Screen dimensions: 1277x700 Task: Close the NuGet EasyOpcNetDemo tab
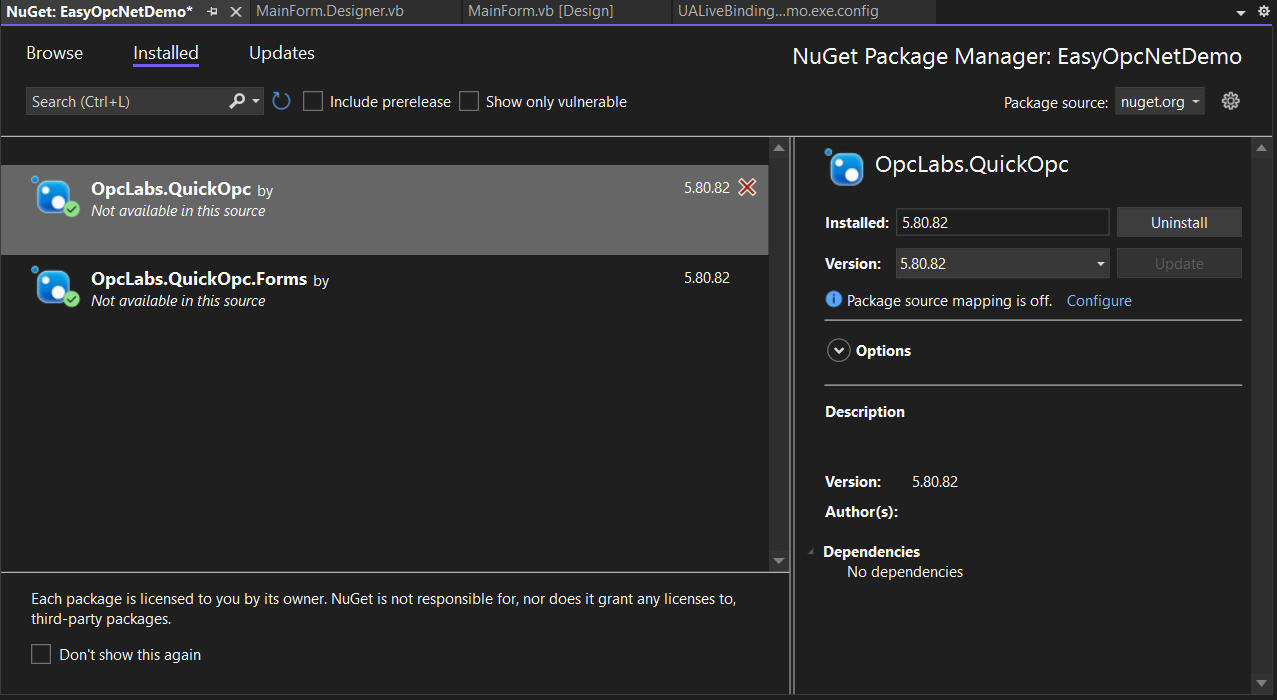tap(236, 12)
